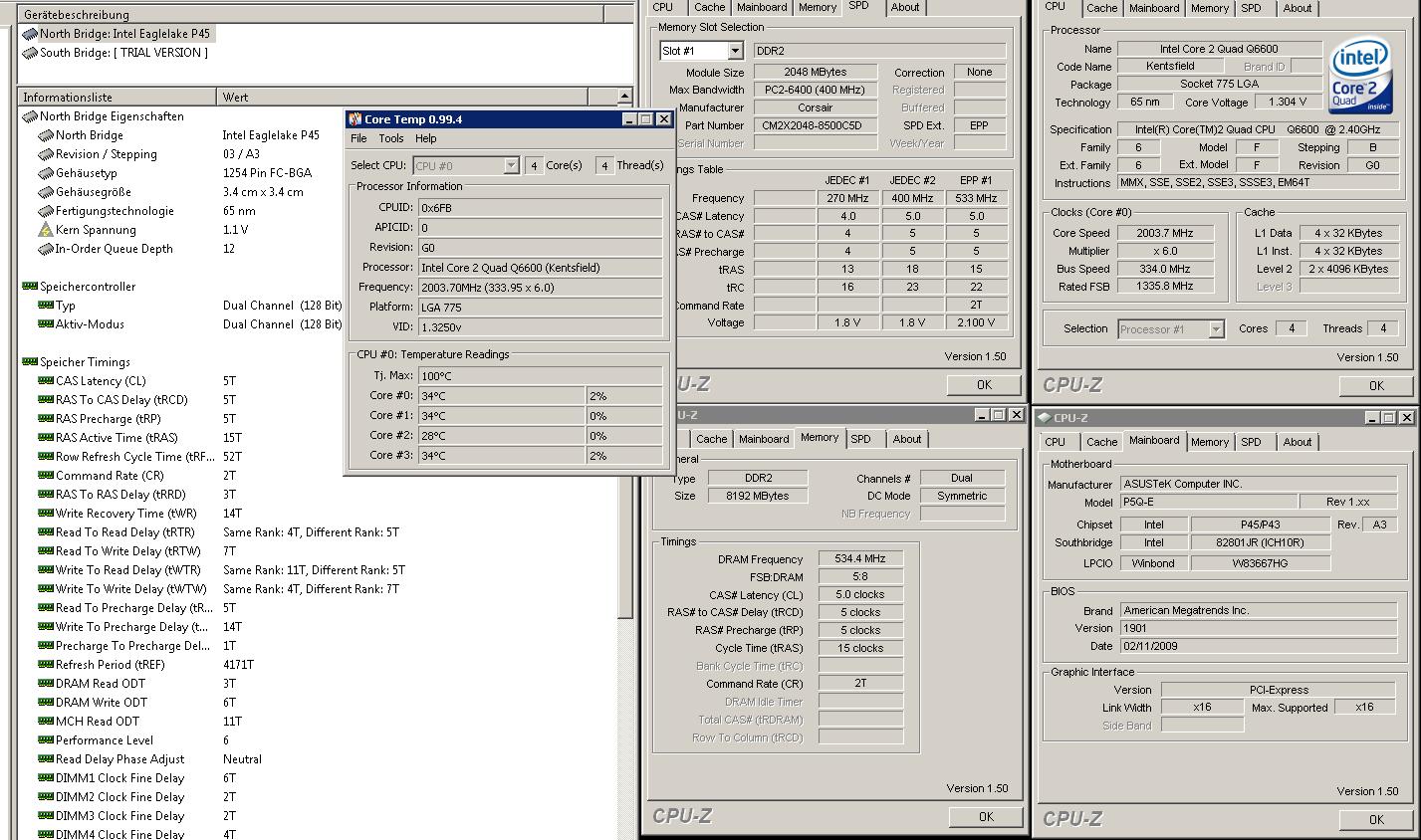Open the Select CPU dropdown in Core Temp
This screenshot has width=1421, height=840.
tap(511, 166)
